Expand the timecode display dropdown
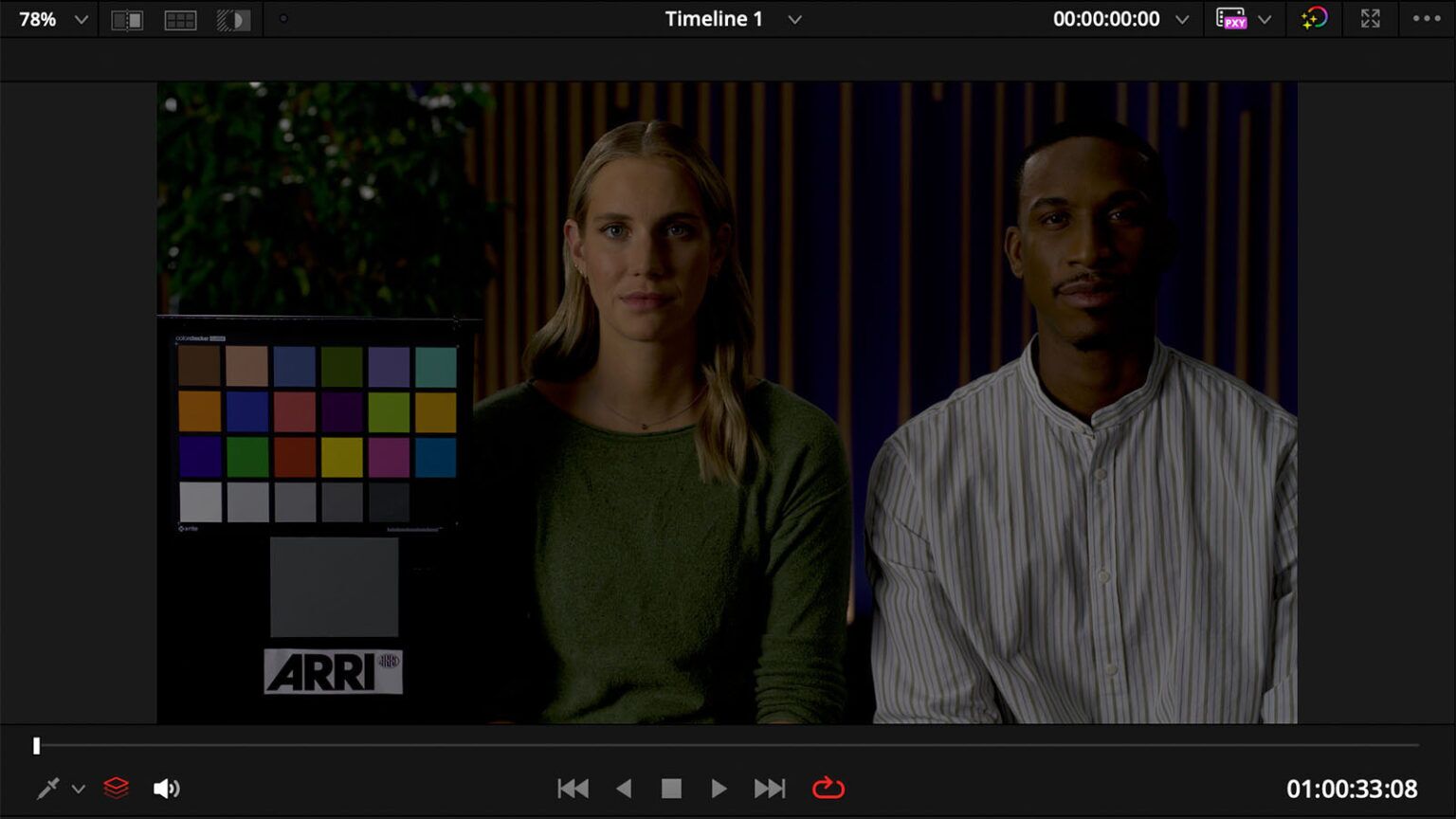Screen dimensions: 1456x819 [1182, 18]
